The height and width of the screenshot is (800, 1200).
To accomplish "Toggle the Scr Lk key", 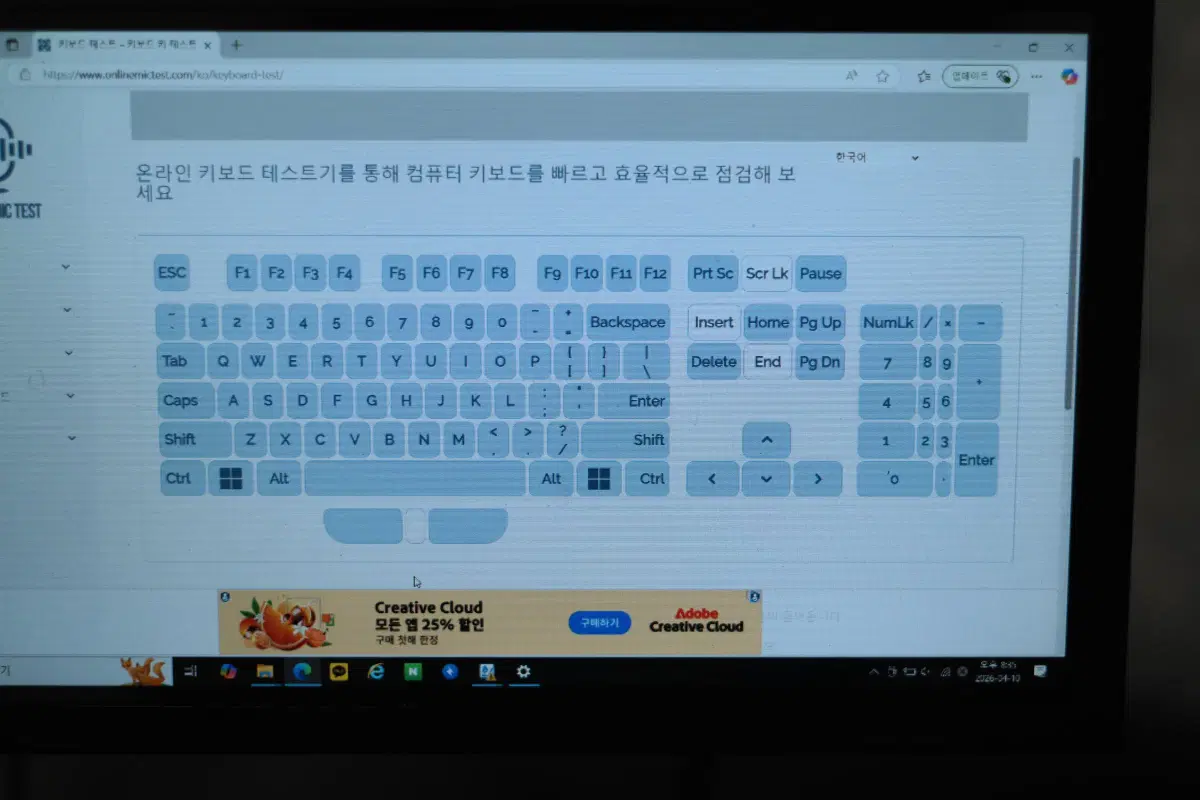I will [766, 273].
